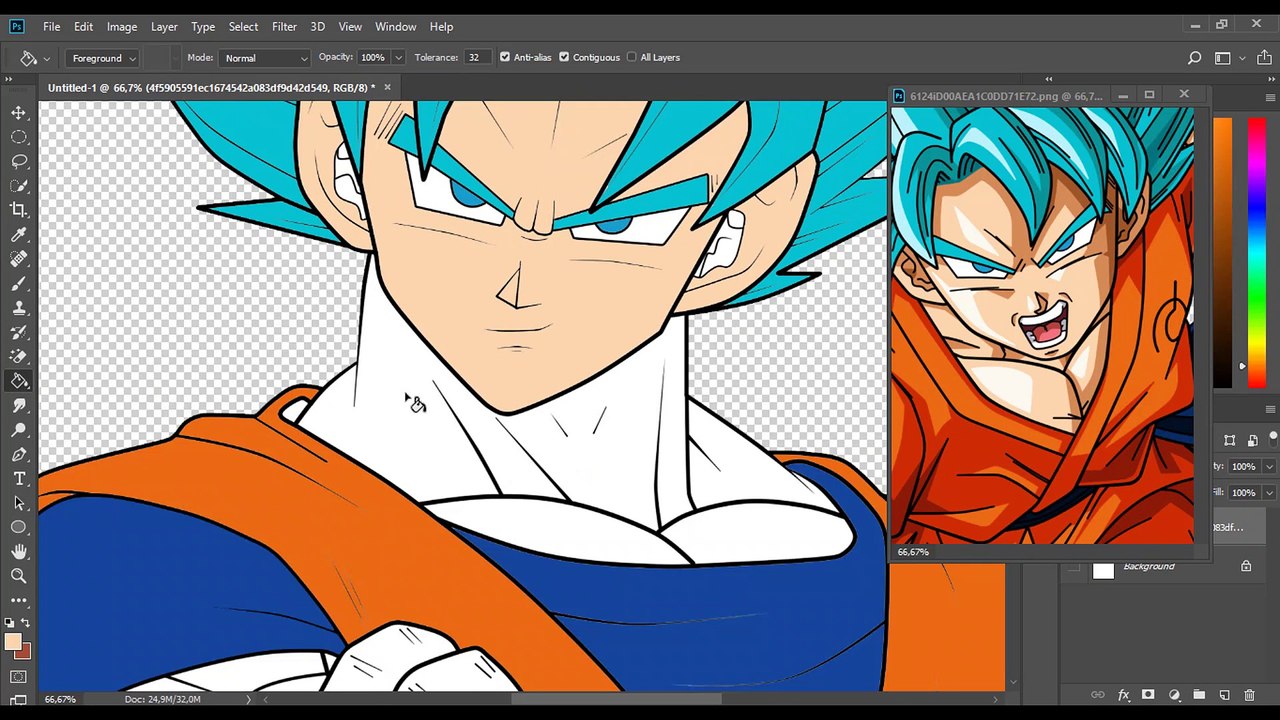Select the Brush tool

pos(19,284)
